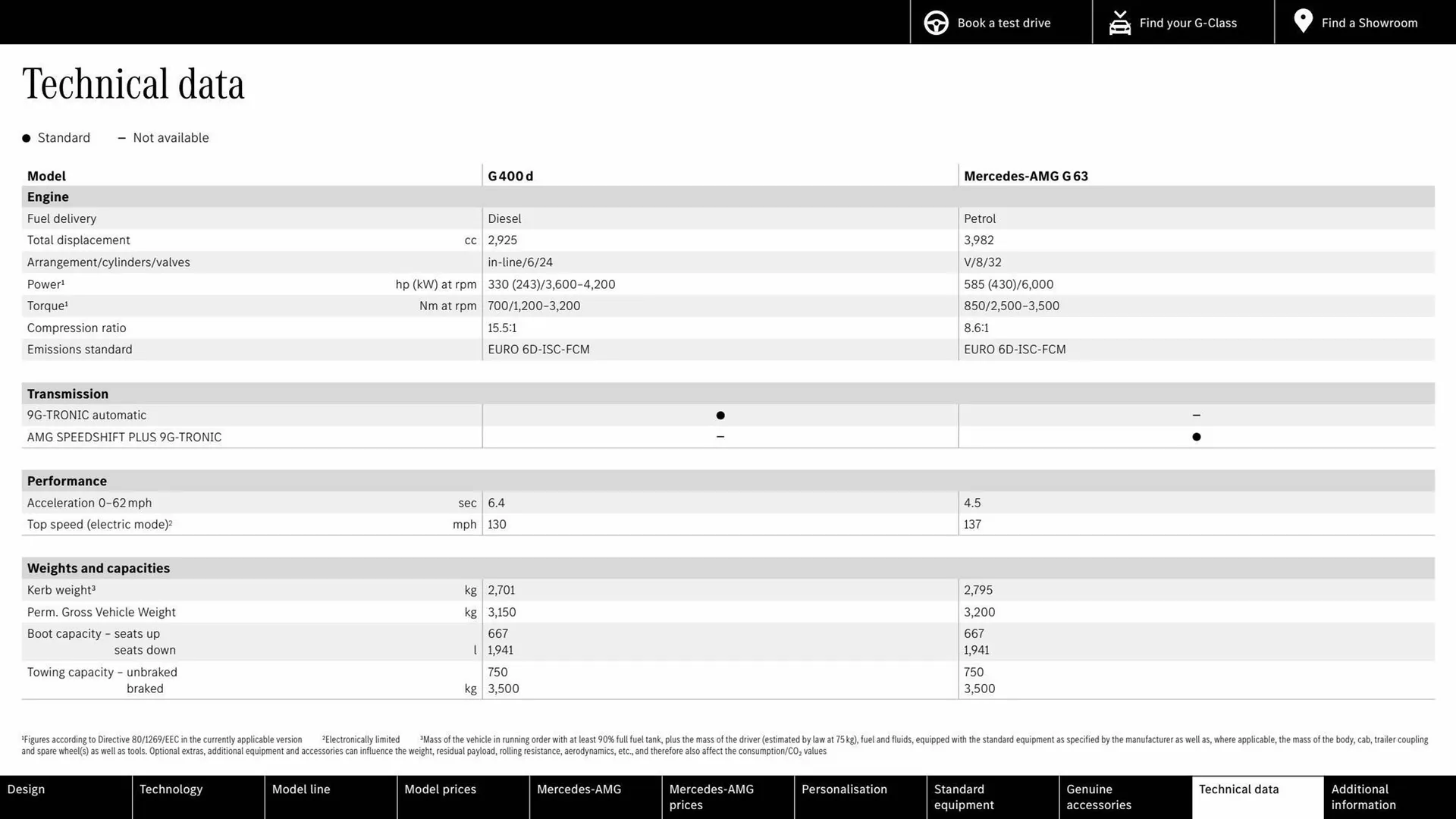Viewport: 1456px width, 819px height.
Task: Click the dash under Mercedes-AMG G63 transmission row
Action: (x=1196, y=415)
